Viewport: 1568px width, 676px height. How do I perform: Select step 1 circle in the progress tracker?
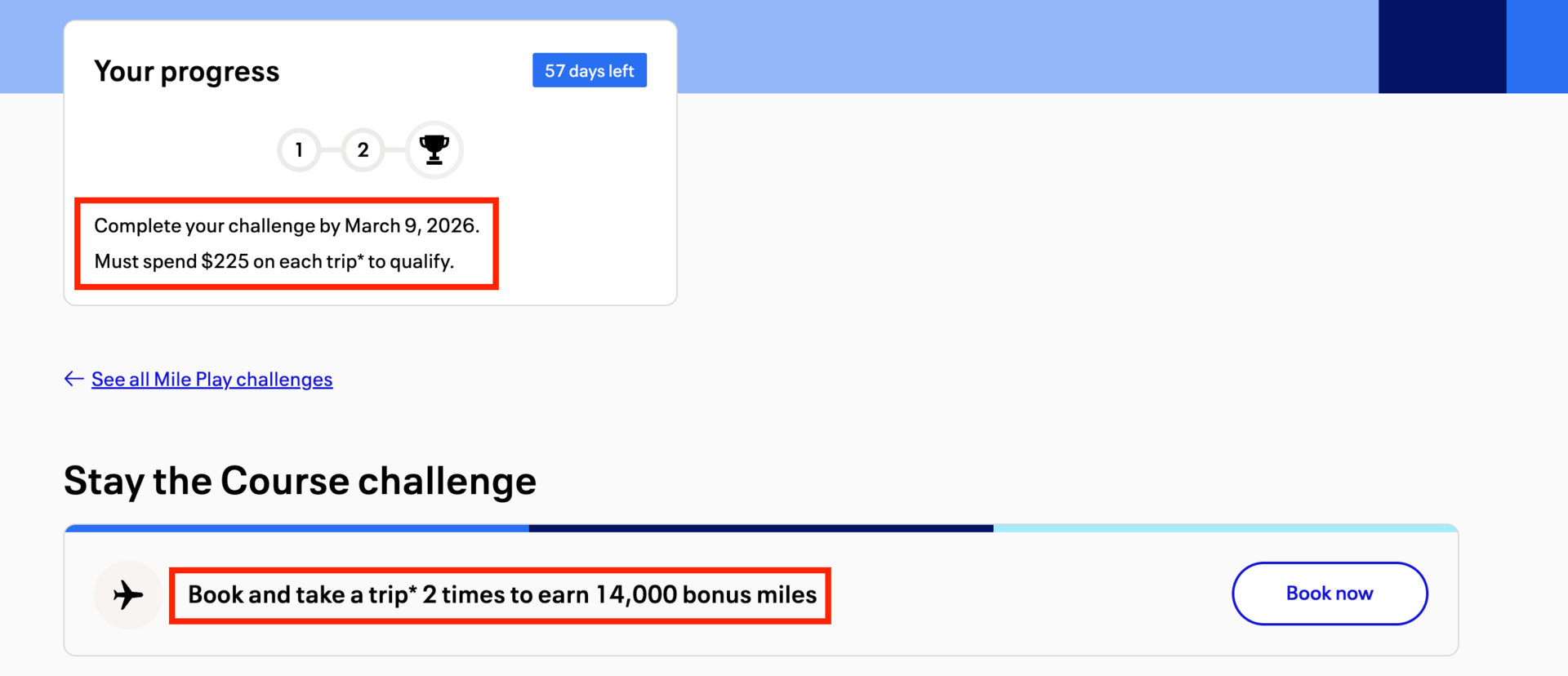click(x=299, y=149)
